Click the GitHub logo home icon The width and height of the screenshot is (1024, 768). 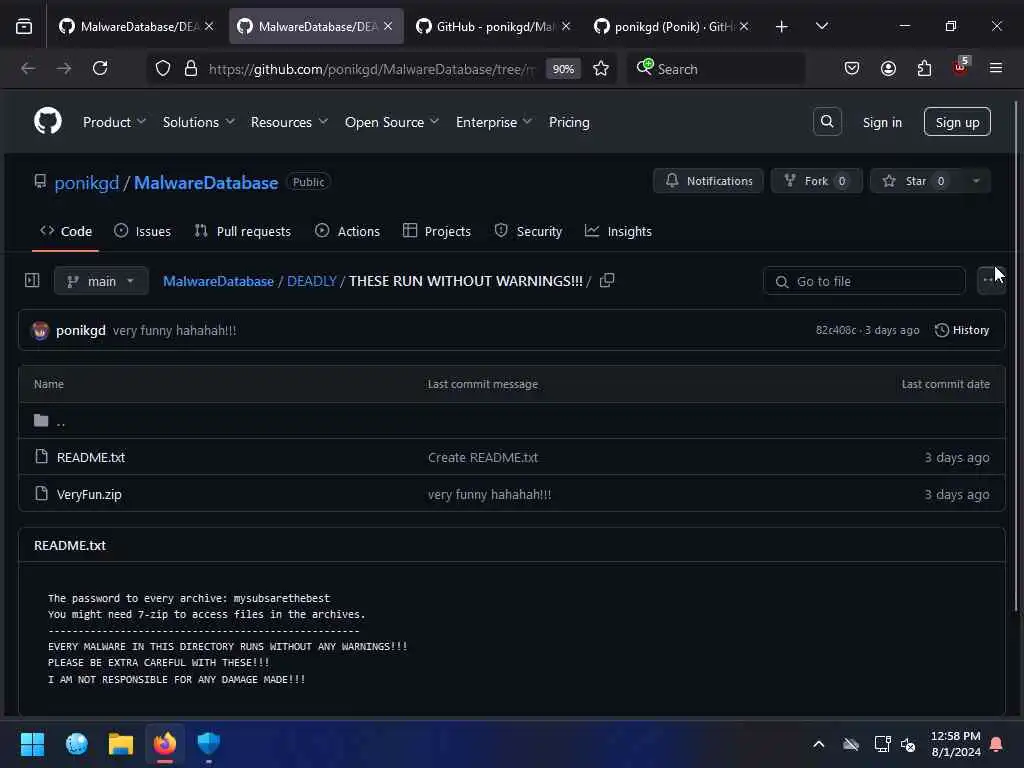48,121
